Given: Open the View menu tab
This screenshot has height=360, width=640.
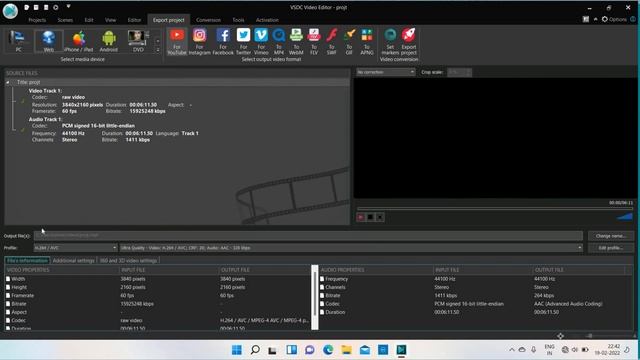Looking at the screenshot, I should (110, 20).
